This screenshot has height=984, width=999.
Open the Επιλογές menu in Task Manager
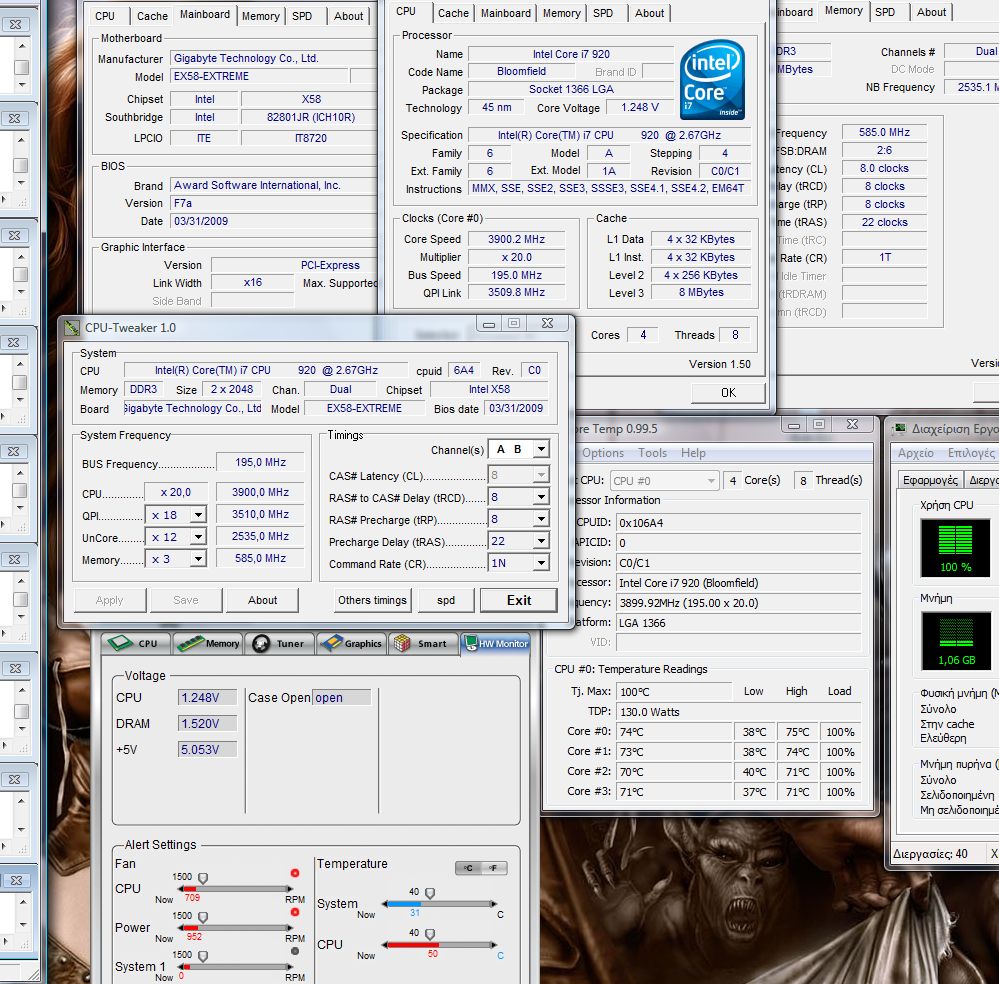point(971,452)
